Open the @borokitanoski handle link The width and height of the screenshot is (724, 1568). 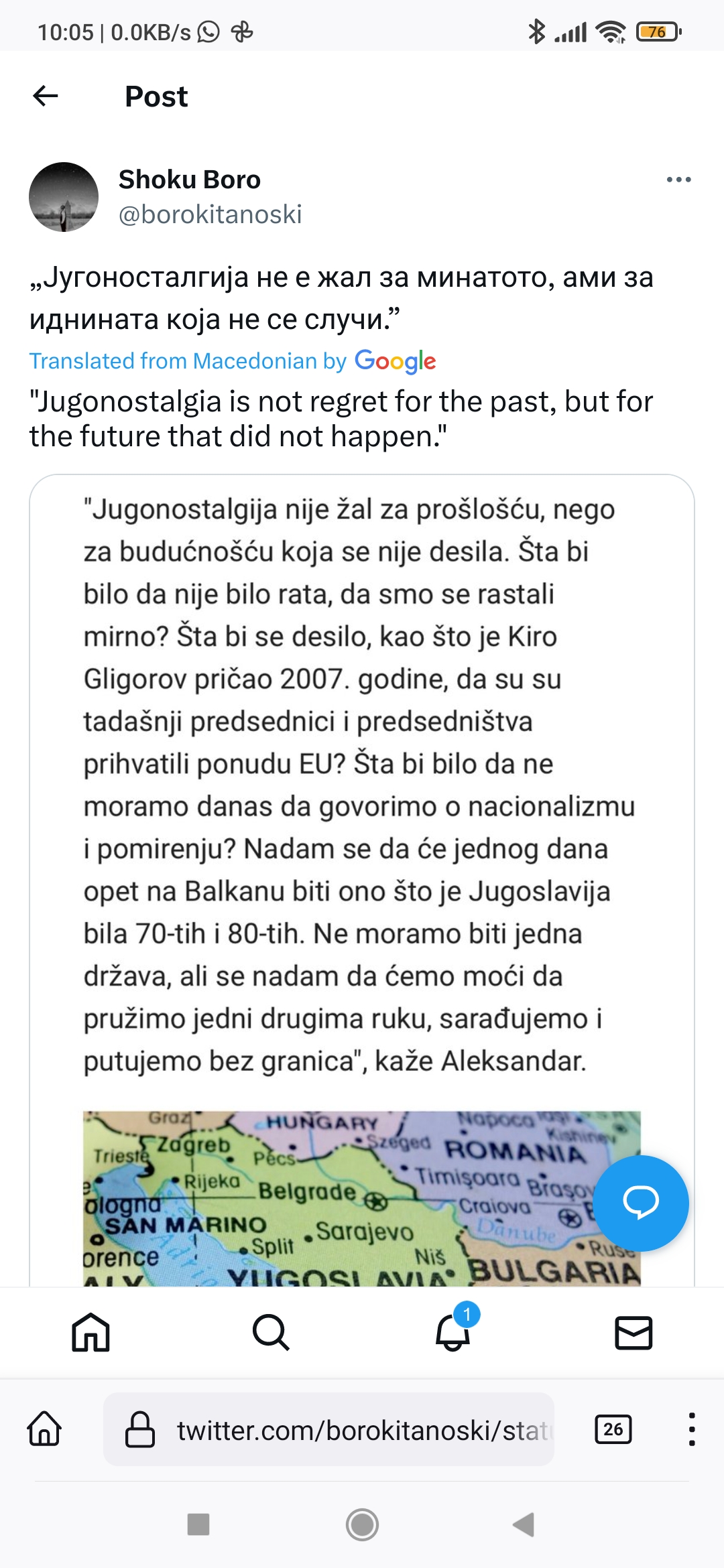pyautogui.click(x=210, y=214)
